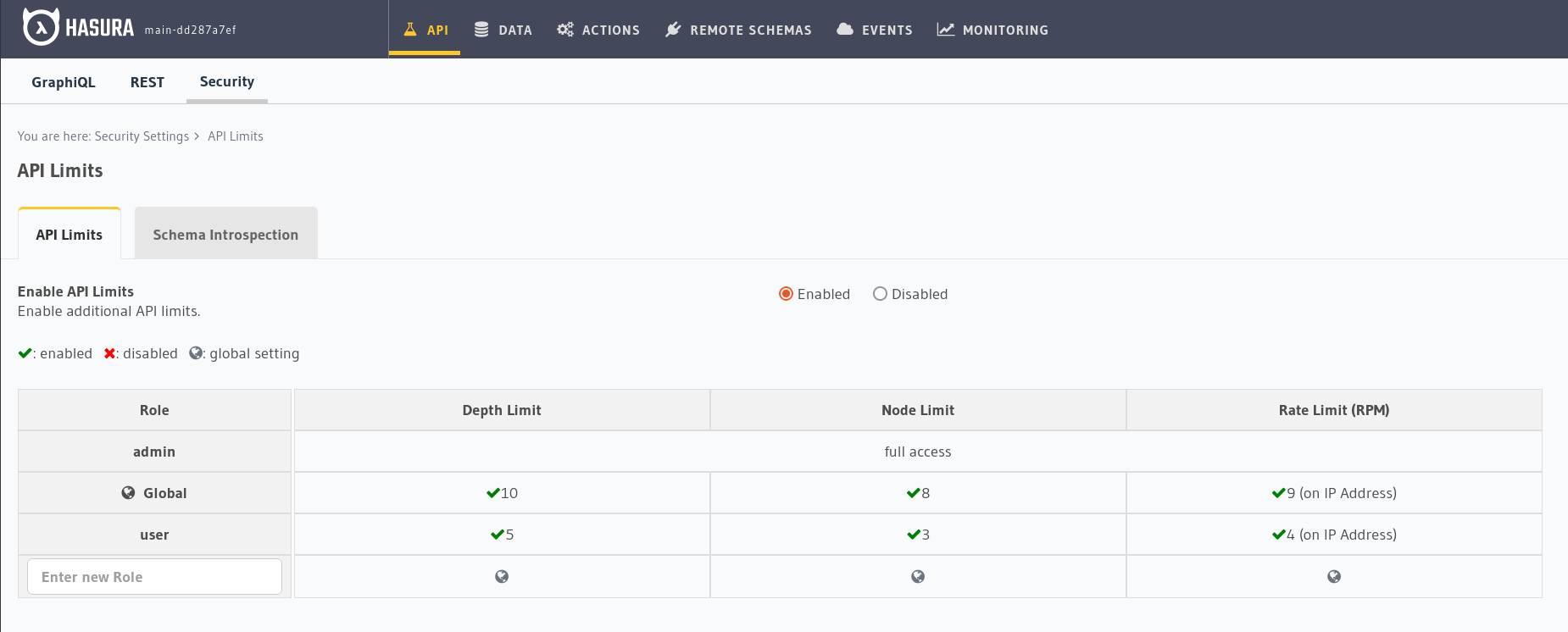
Task: Click the Security Settings breadcrumb link
Action: [142, 136]
